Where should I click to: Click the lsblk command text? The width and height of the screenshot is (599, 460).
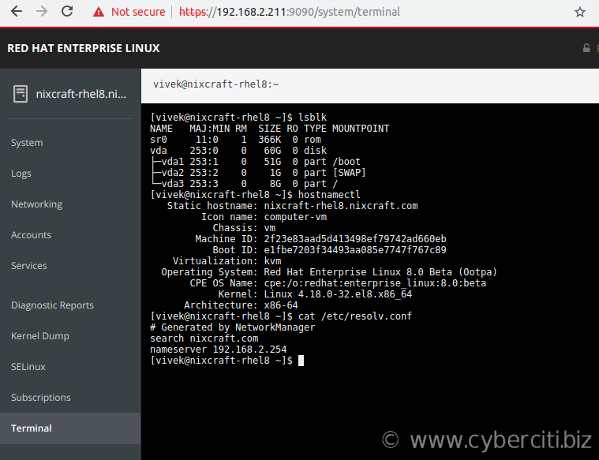tap(312, 117)
